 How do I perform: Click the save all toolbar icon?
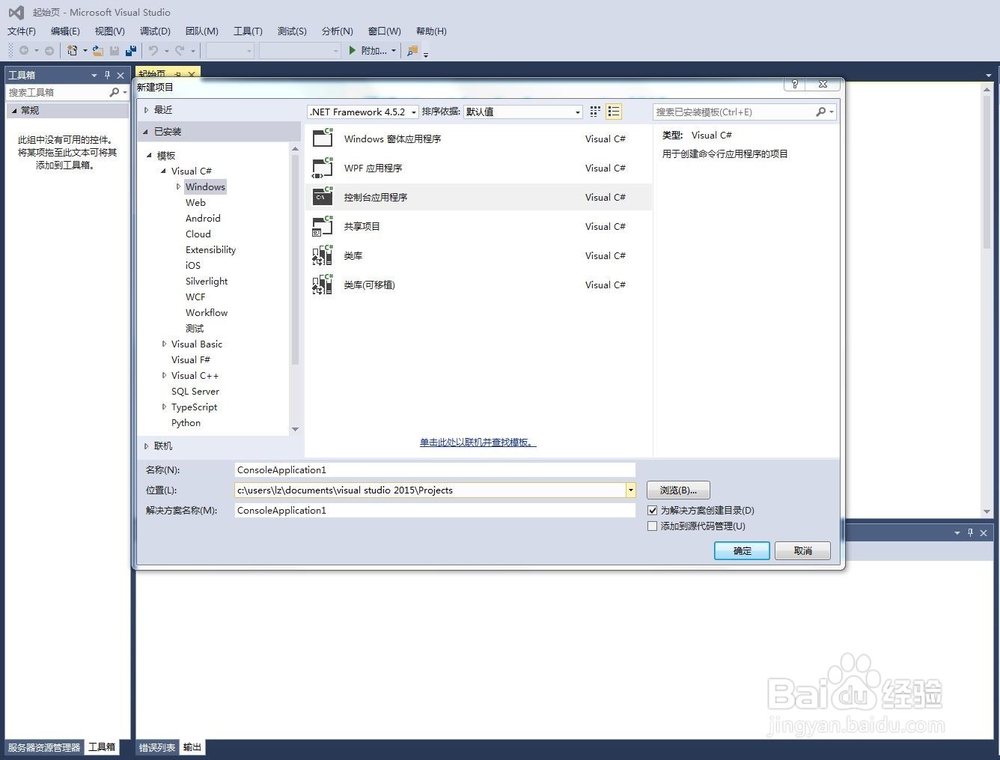click(131, 50)
